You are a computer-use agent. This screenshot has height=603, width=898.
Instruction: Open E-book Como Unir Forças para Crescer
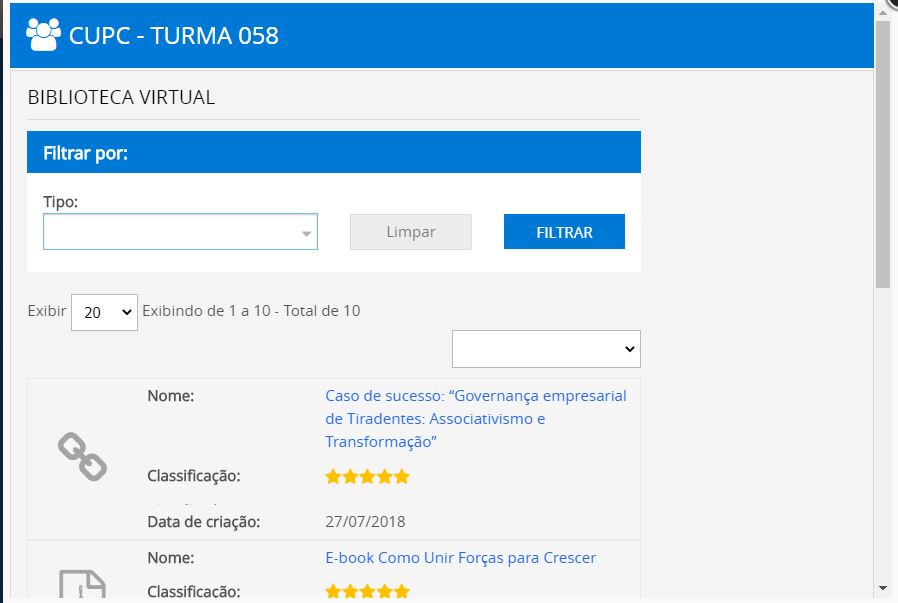point(460,558)
